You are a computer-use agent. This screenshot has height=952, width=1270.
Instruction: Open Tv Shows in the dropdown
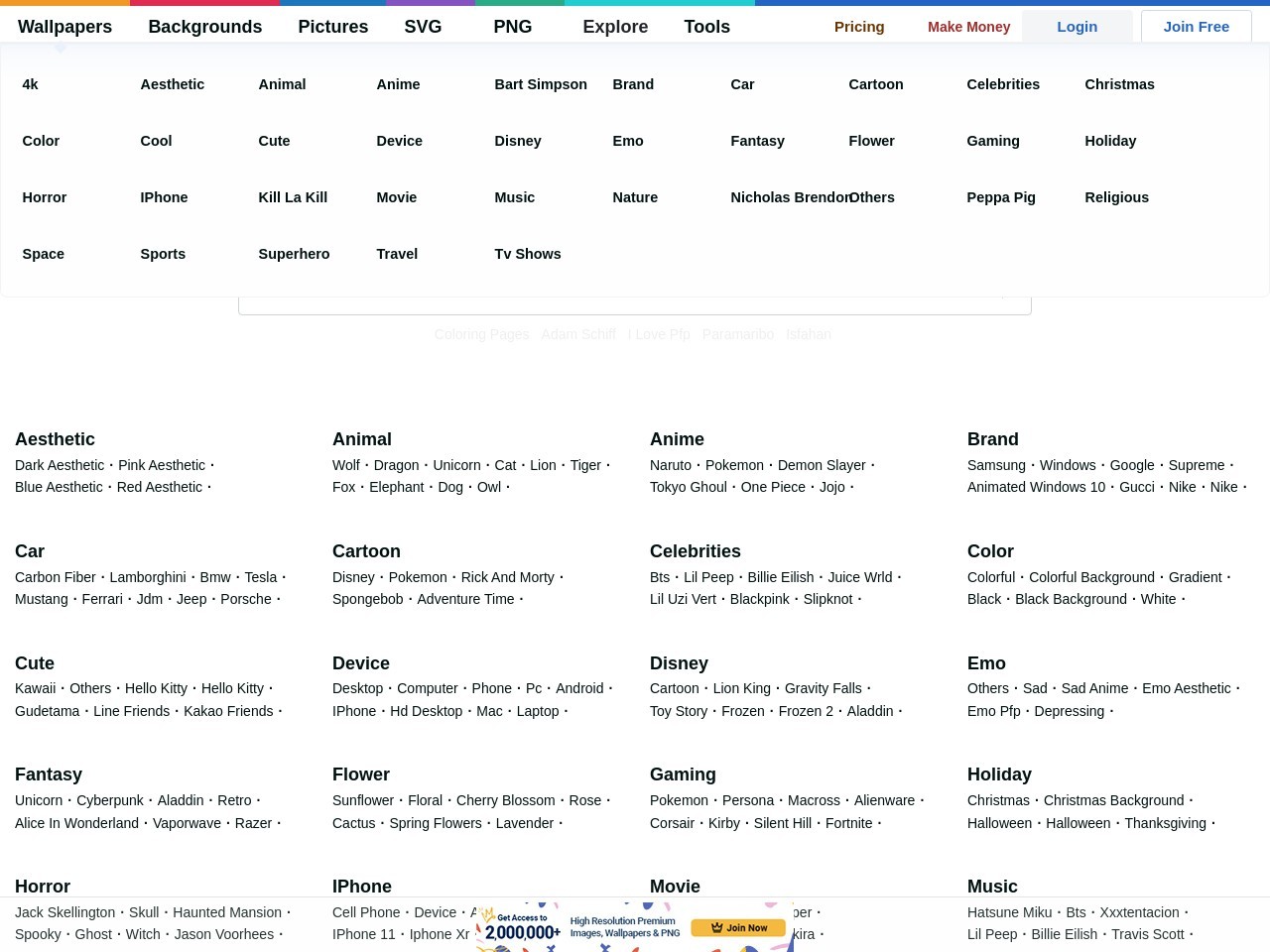pos(528,254)
